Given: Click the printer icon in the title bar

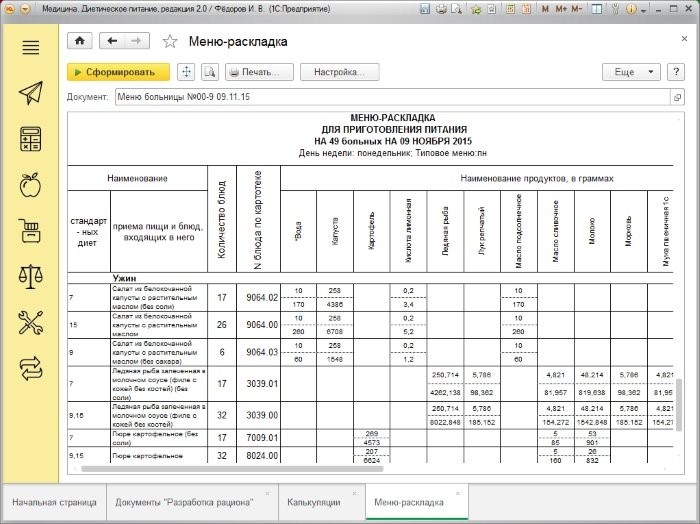Looking at the screenshot, I should [441, 8].
